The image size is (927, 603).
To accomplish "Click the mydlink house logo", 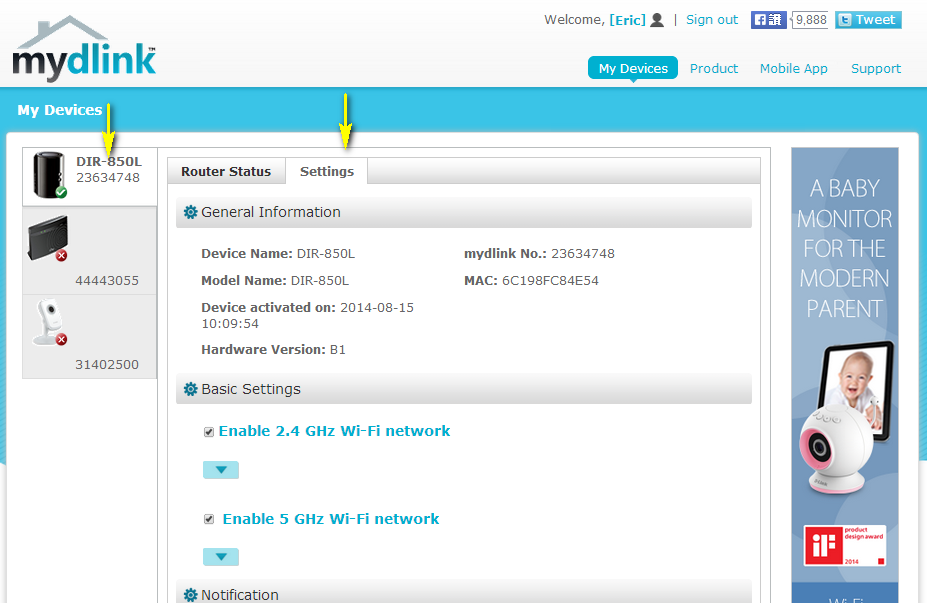I will click(84, 49).
